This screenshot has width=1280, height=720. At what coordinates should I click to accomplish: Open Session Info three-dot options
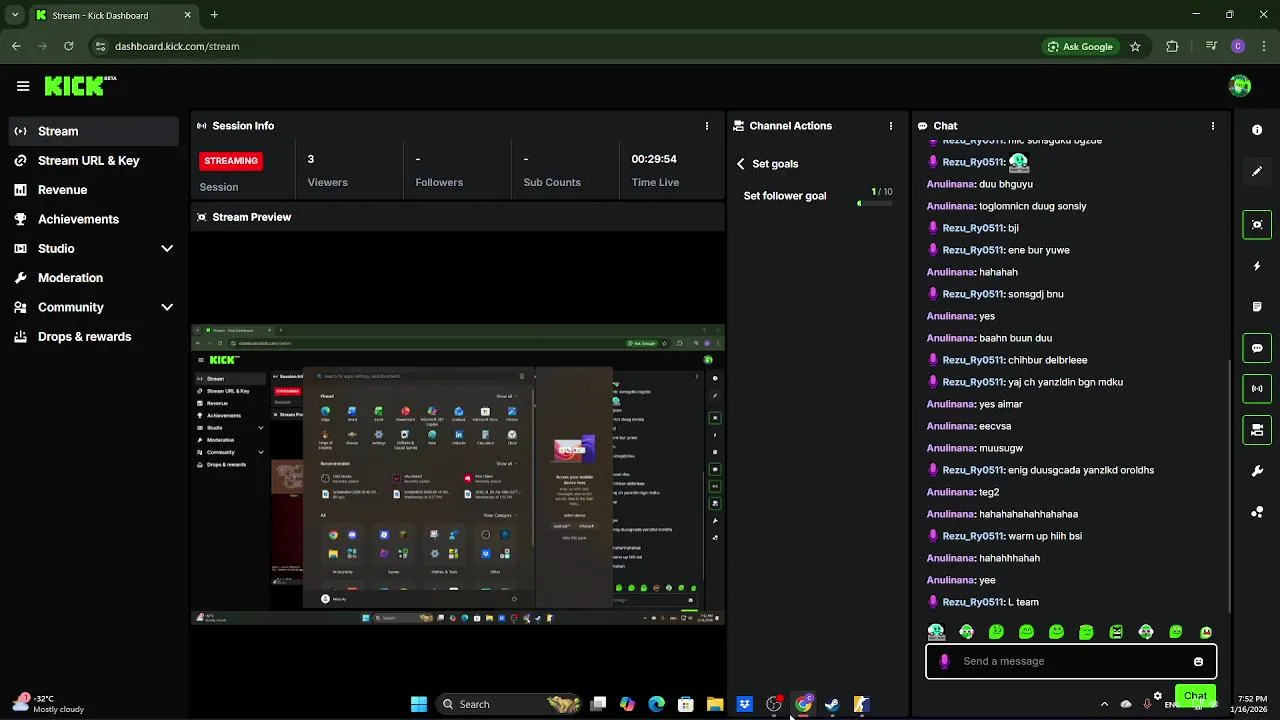707,126
